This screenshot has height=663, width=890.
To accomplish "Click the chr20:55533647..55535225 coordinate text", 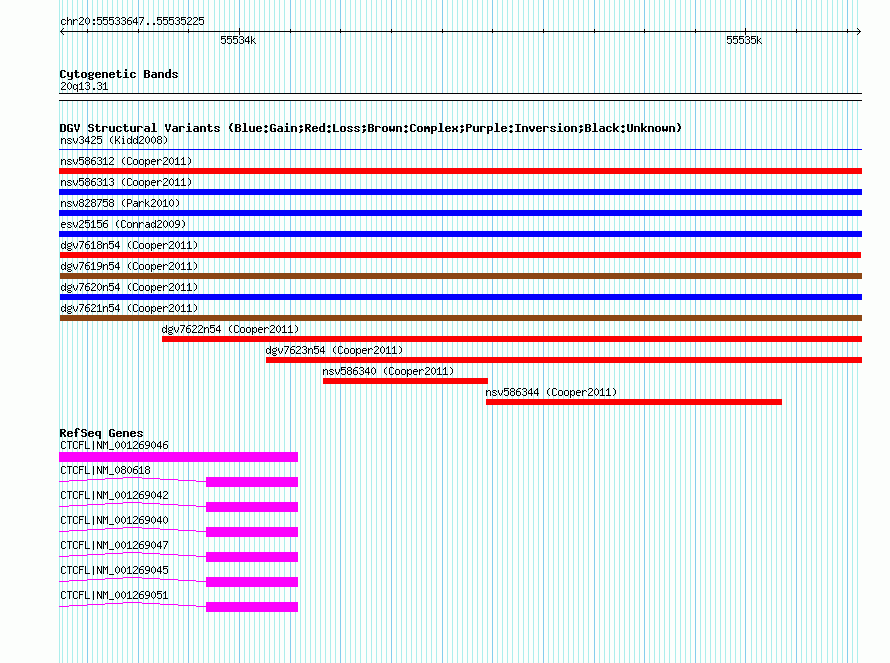I will click(132, 21).
